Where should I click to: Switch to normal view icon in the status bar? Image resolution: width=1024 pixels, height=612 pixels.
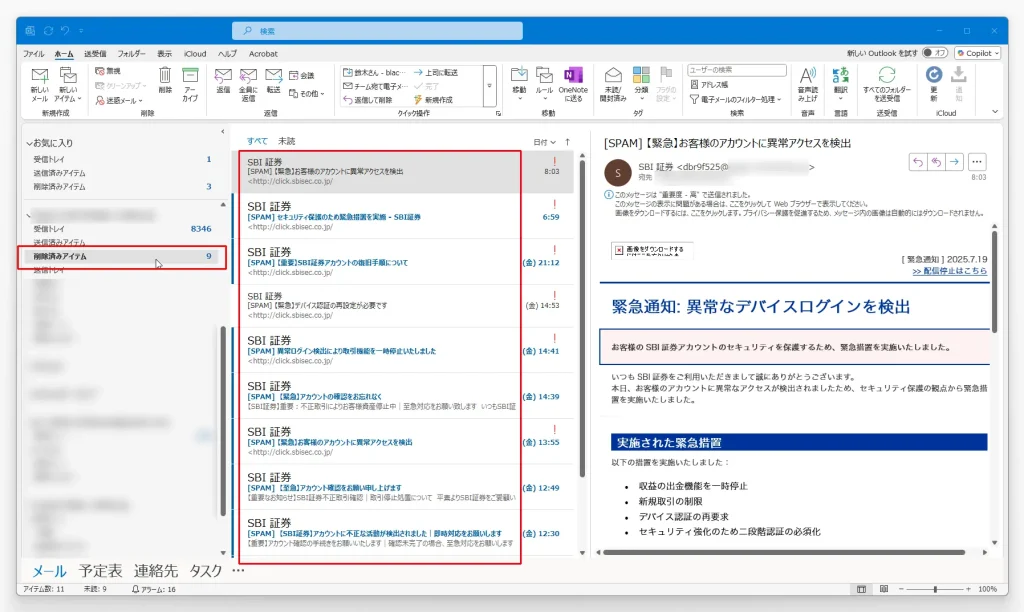coord(861,589)
